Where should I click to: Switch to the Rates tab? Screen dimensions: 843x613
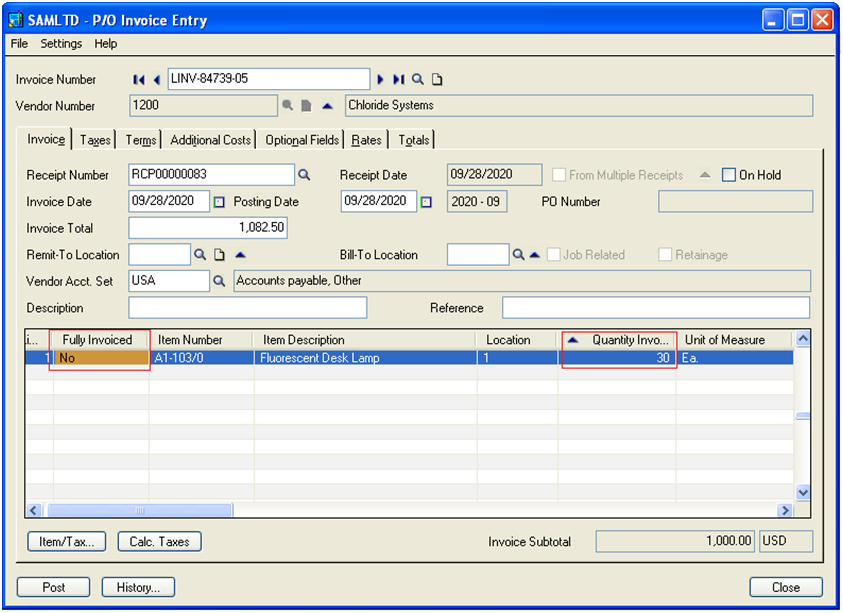coord(366,140)
